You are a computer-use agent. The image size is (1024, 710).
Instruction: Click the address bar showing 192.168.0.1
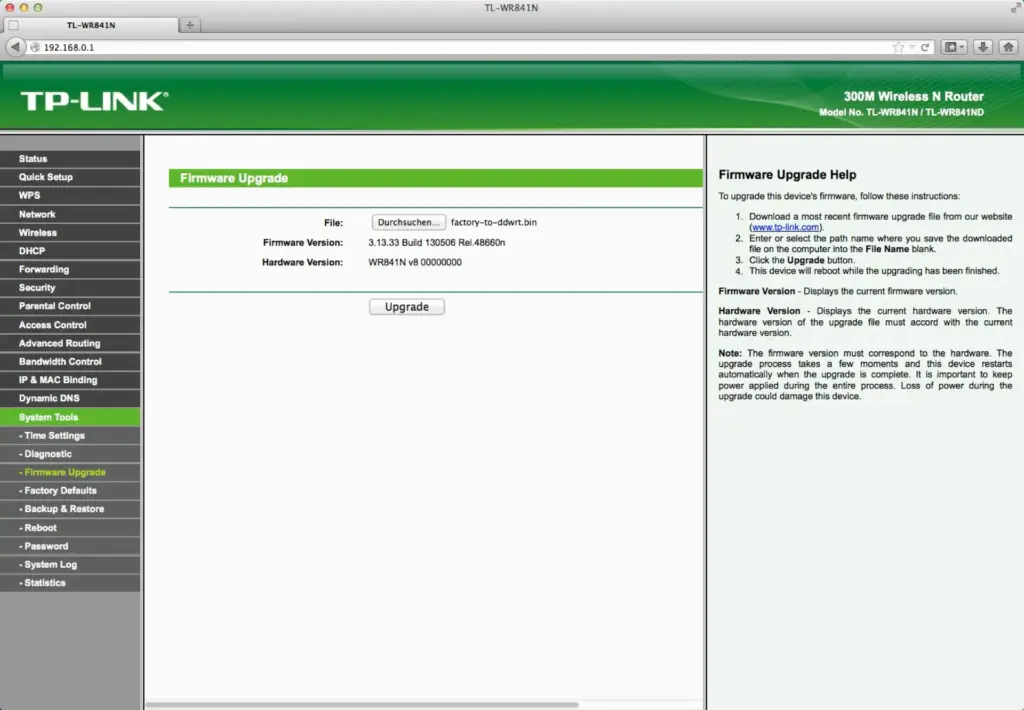[x=450, y=47]
